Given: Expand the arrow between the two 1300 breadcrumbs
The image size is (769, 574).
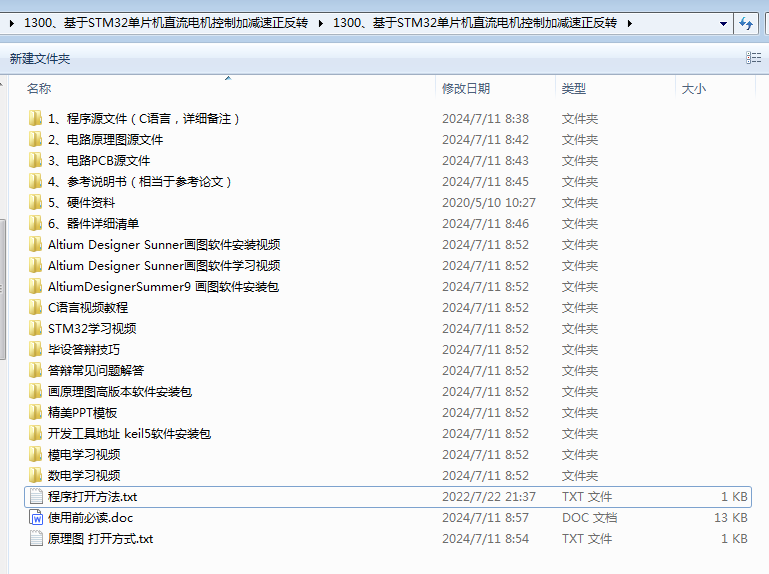Looking at the screenshot, I should [320, 23].
